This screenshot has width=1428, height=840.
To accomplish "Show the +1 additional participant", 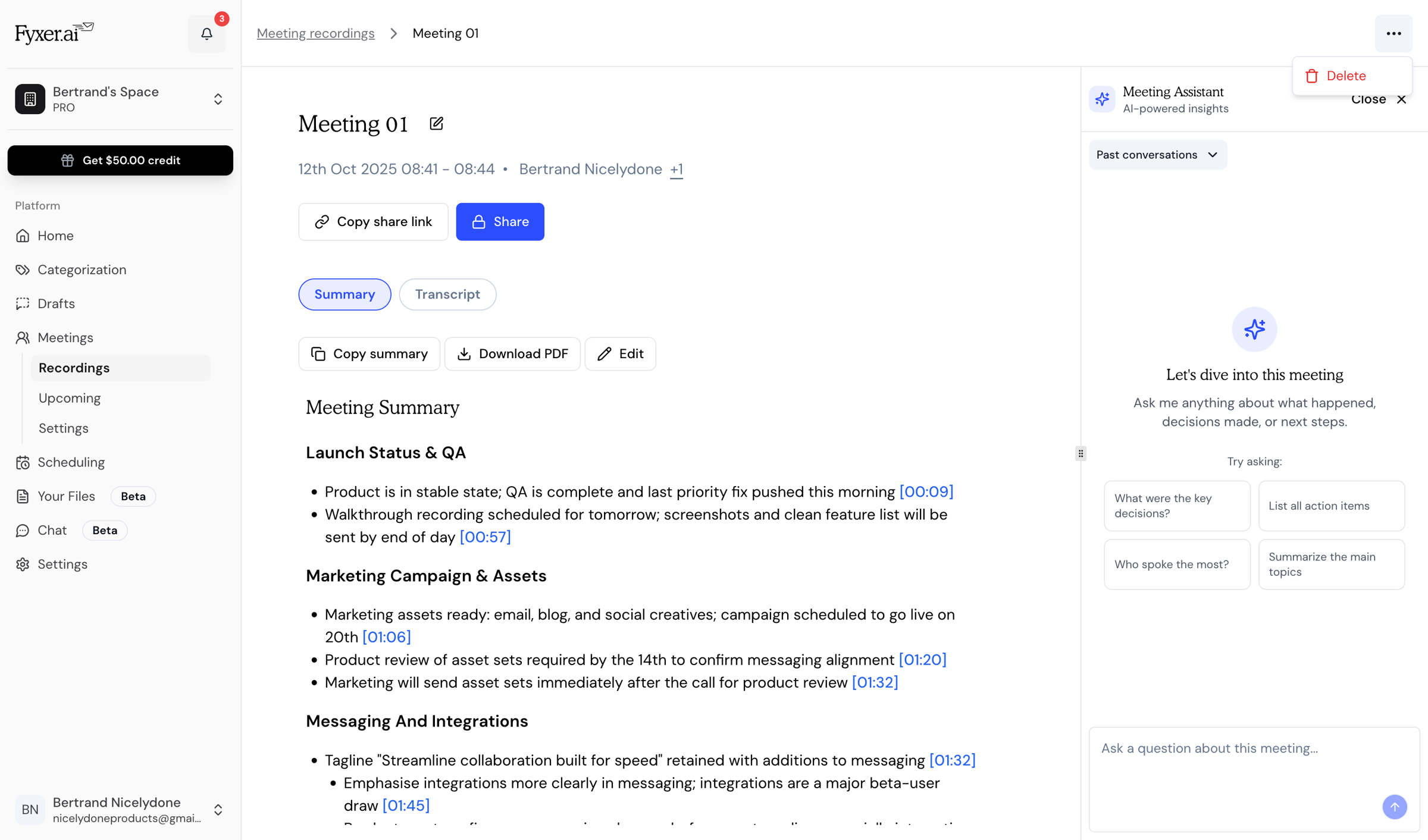I will point(677,170).
